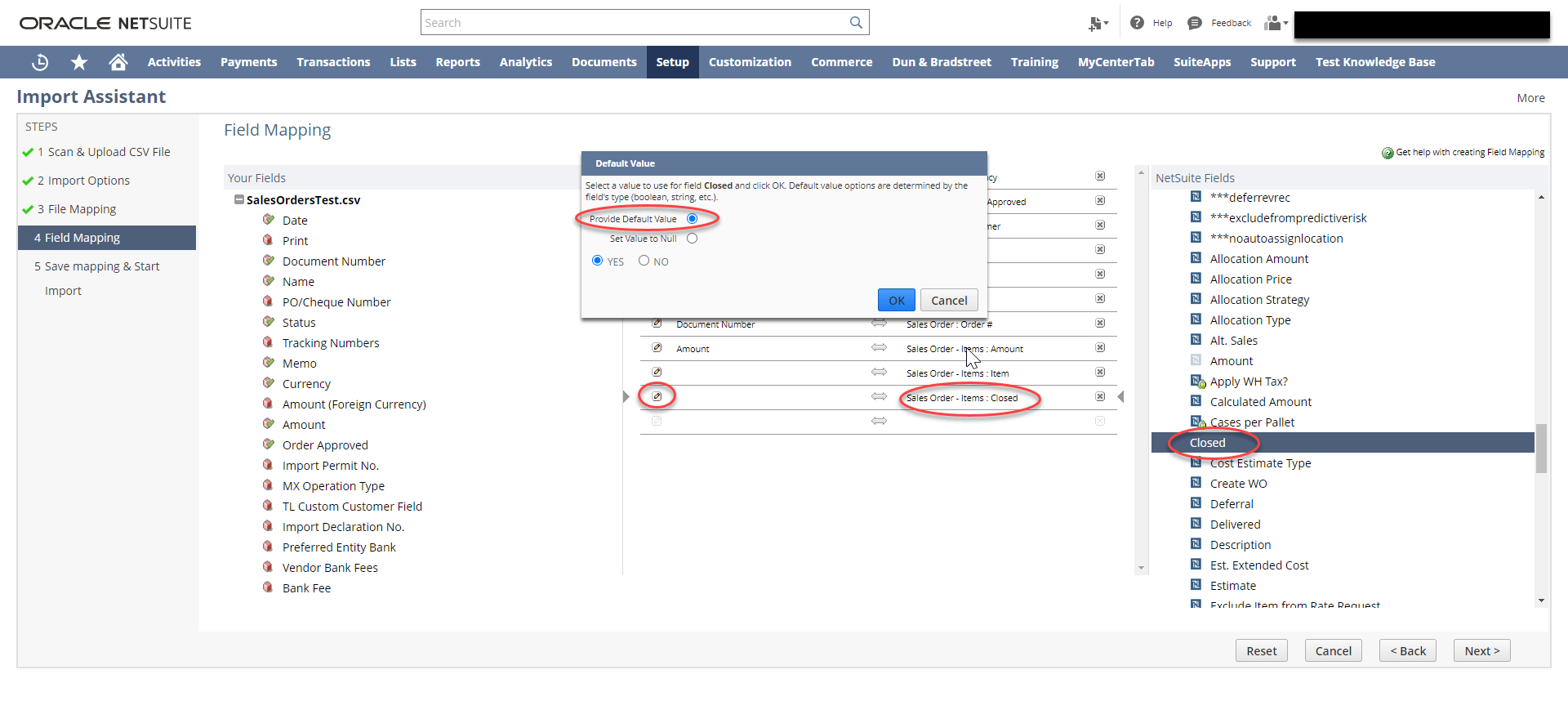Click the left arrow beside NetSuite Fields
Viewport: 1568px width, 719px height.
[x=1120, y=397]
